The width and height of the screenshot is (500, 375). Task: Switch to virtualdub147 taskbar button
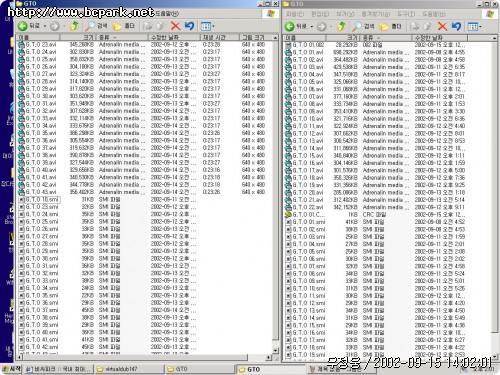coord(129,369)
